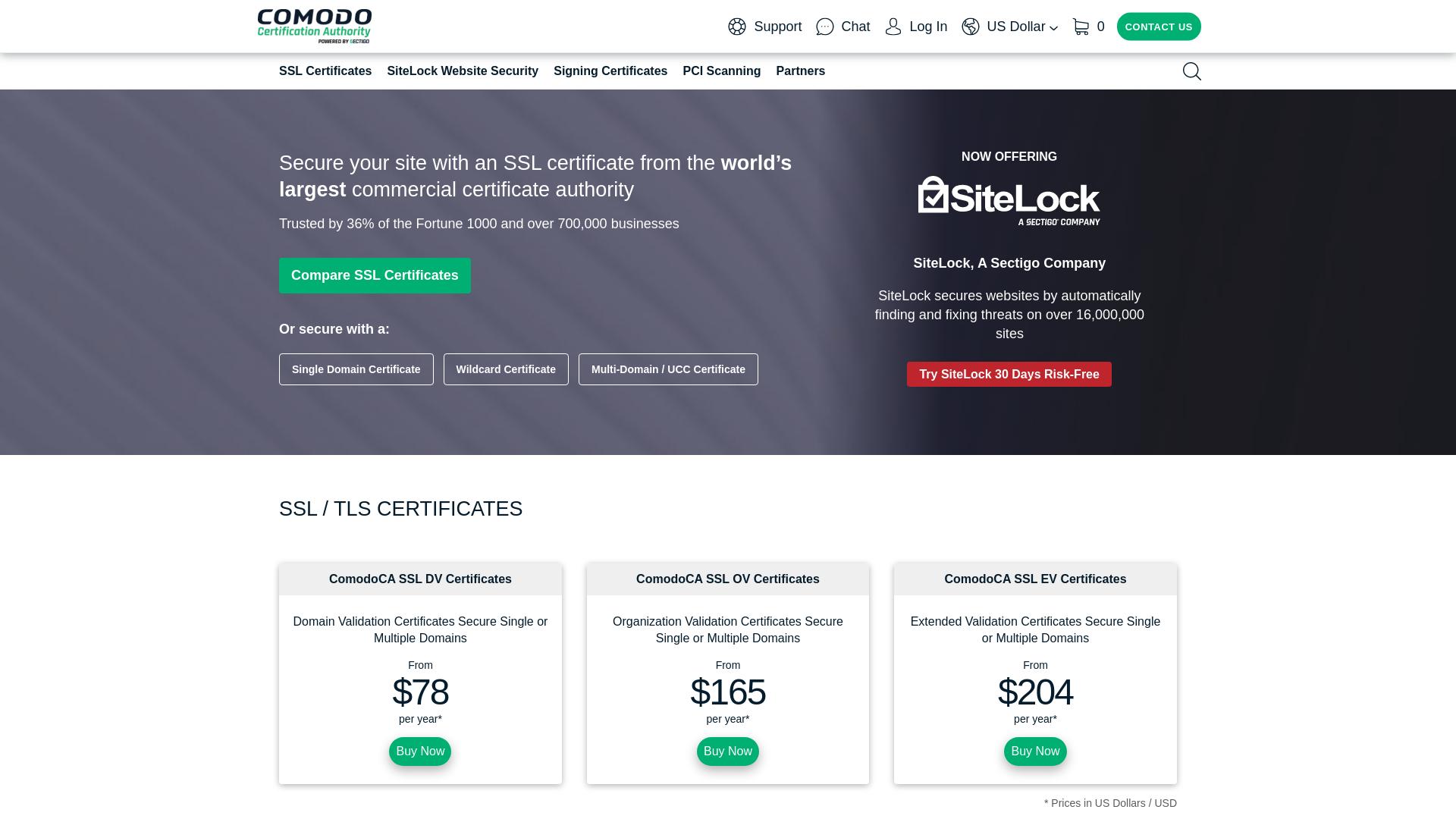Go to PCI Scanning menu
This screenshot has width=1456, height=819.
coord(721,71)
